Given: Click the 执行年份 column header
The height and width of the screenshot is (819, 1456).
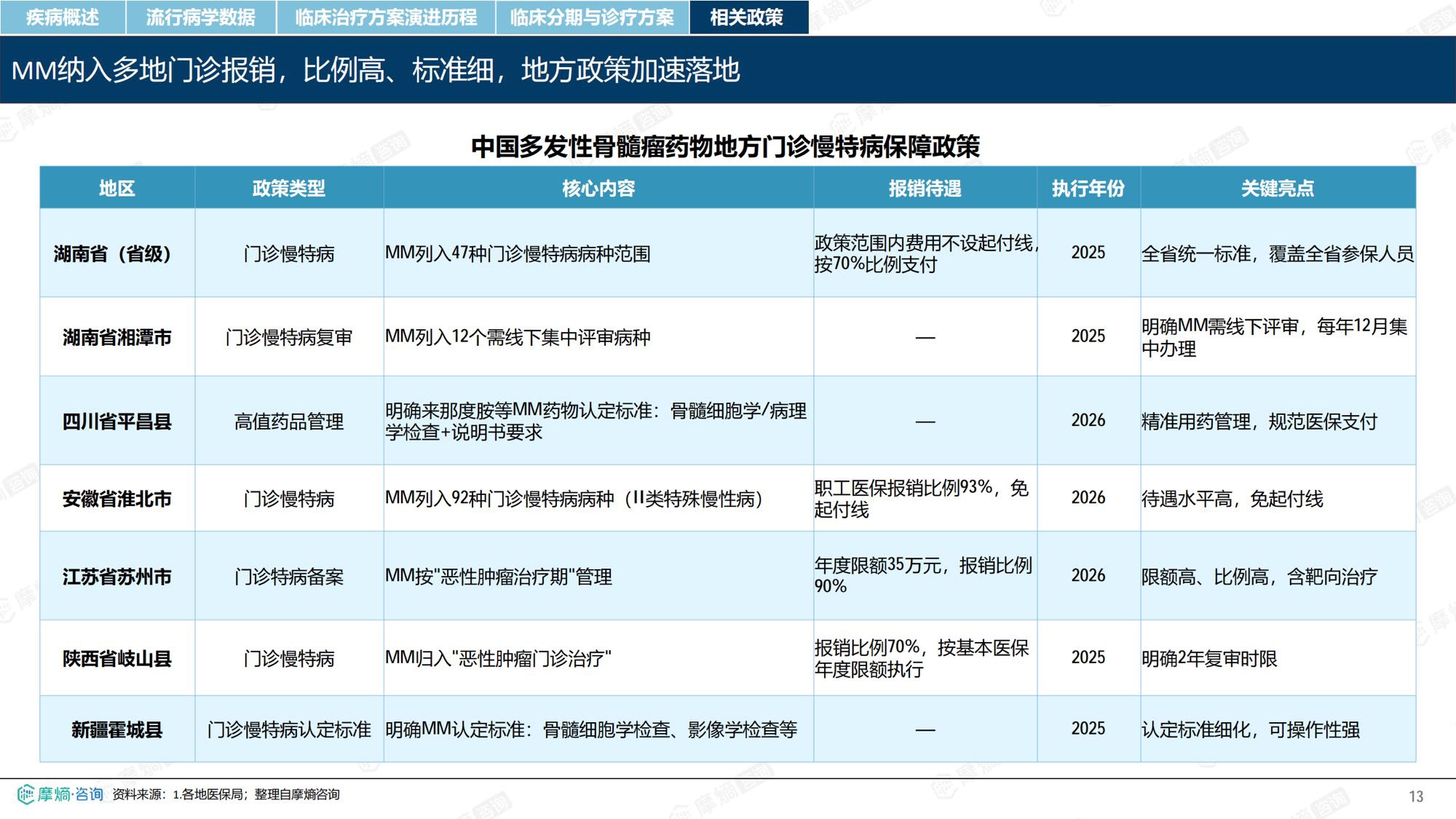Looking at the screenshot, I should click(1088, 188).
